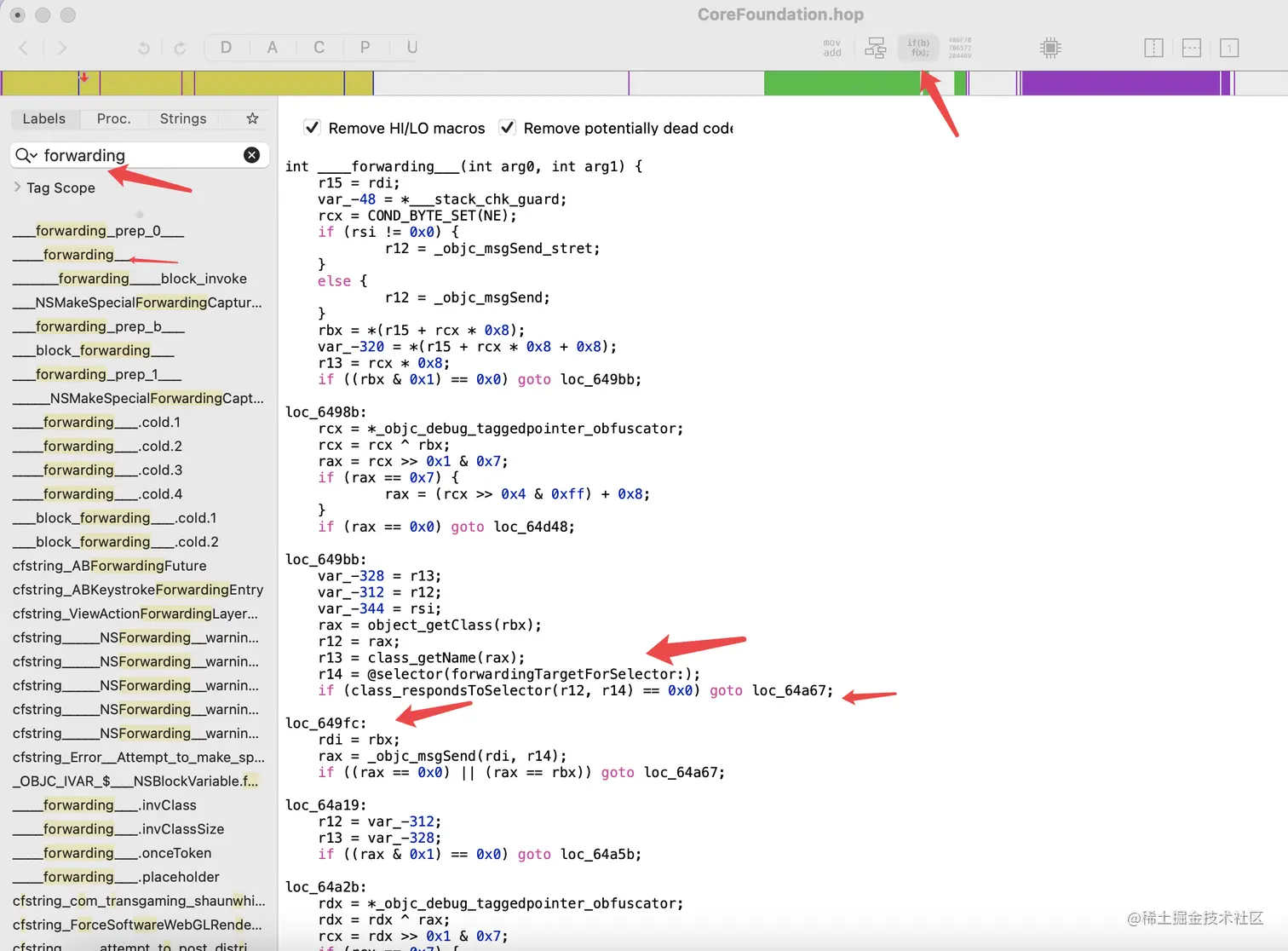Mark selection as ASCII with A button
1288x951 pixels.
click(x=273, y=48)
